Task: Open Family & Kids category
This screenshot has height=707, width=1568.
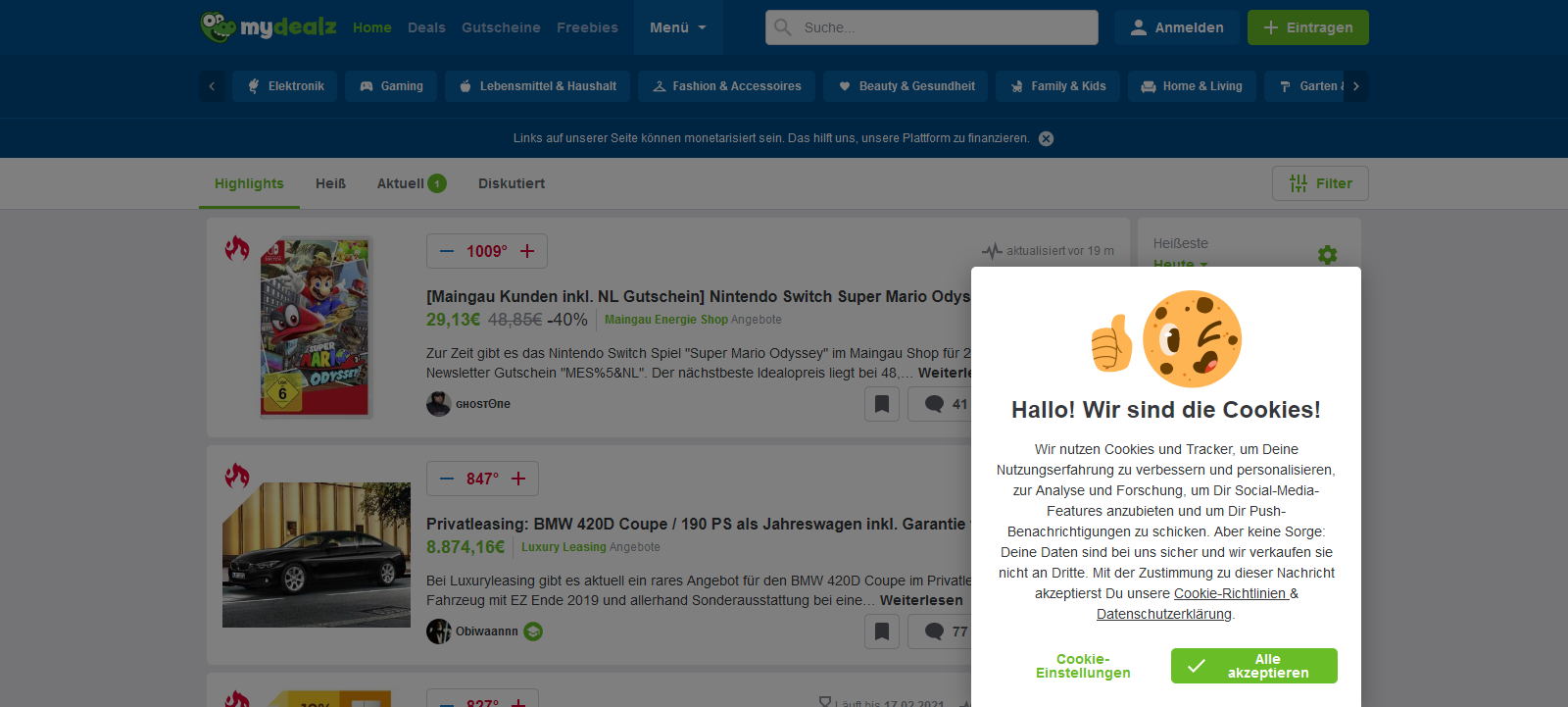Action: [1058, 86]
